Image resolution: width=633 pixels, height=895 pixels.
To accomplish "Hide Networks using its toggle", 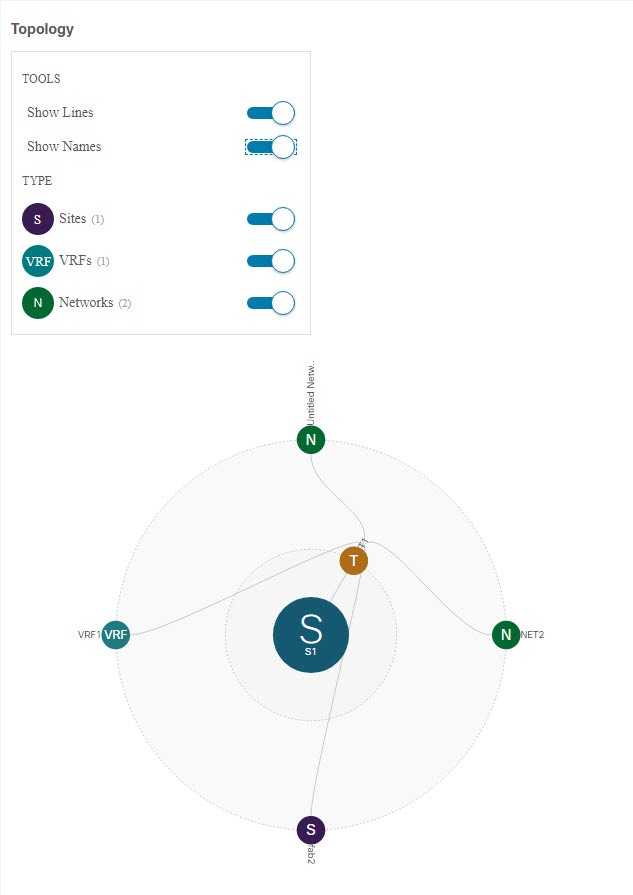I will click(271, 303).
